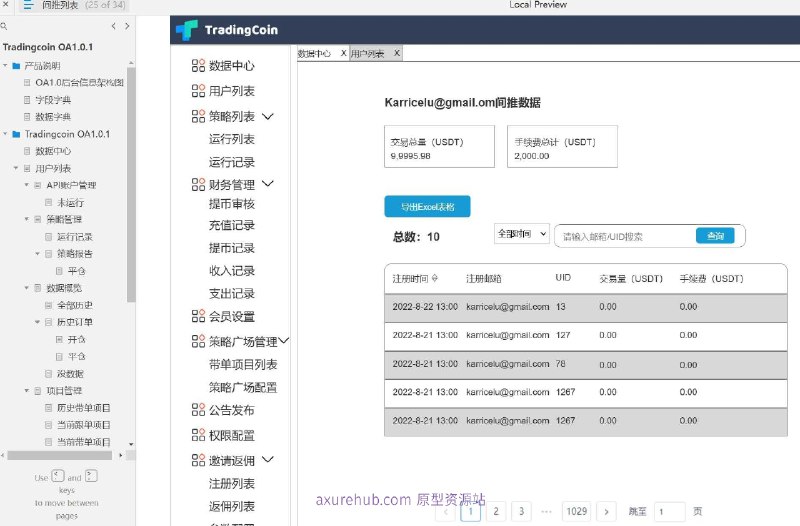The height and width of the screenshot is (526, 800).
Task: Collapse the 数据概览 tree node
Action: click(27, 288)
